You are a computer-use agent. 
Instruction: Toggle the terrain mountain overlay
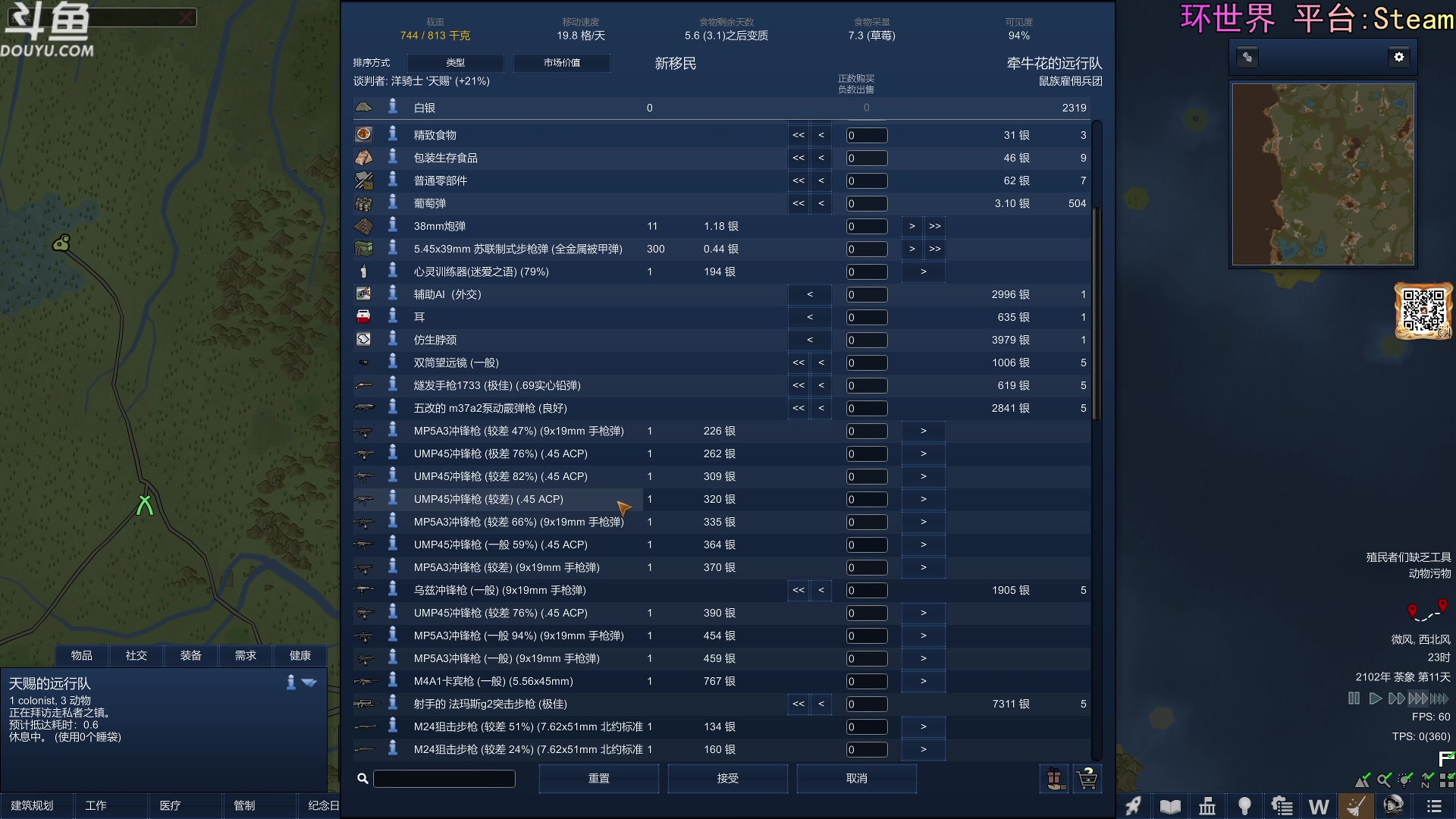1363,780
